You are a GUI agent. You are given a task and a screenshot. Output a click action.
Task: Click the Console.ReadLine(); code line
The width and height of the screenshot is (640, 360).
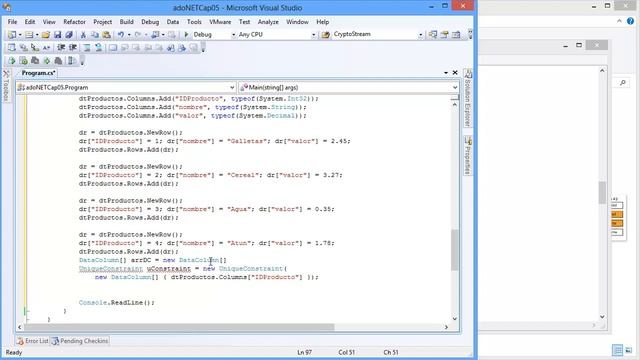pos(117,302)
